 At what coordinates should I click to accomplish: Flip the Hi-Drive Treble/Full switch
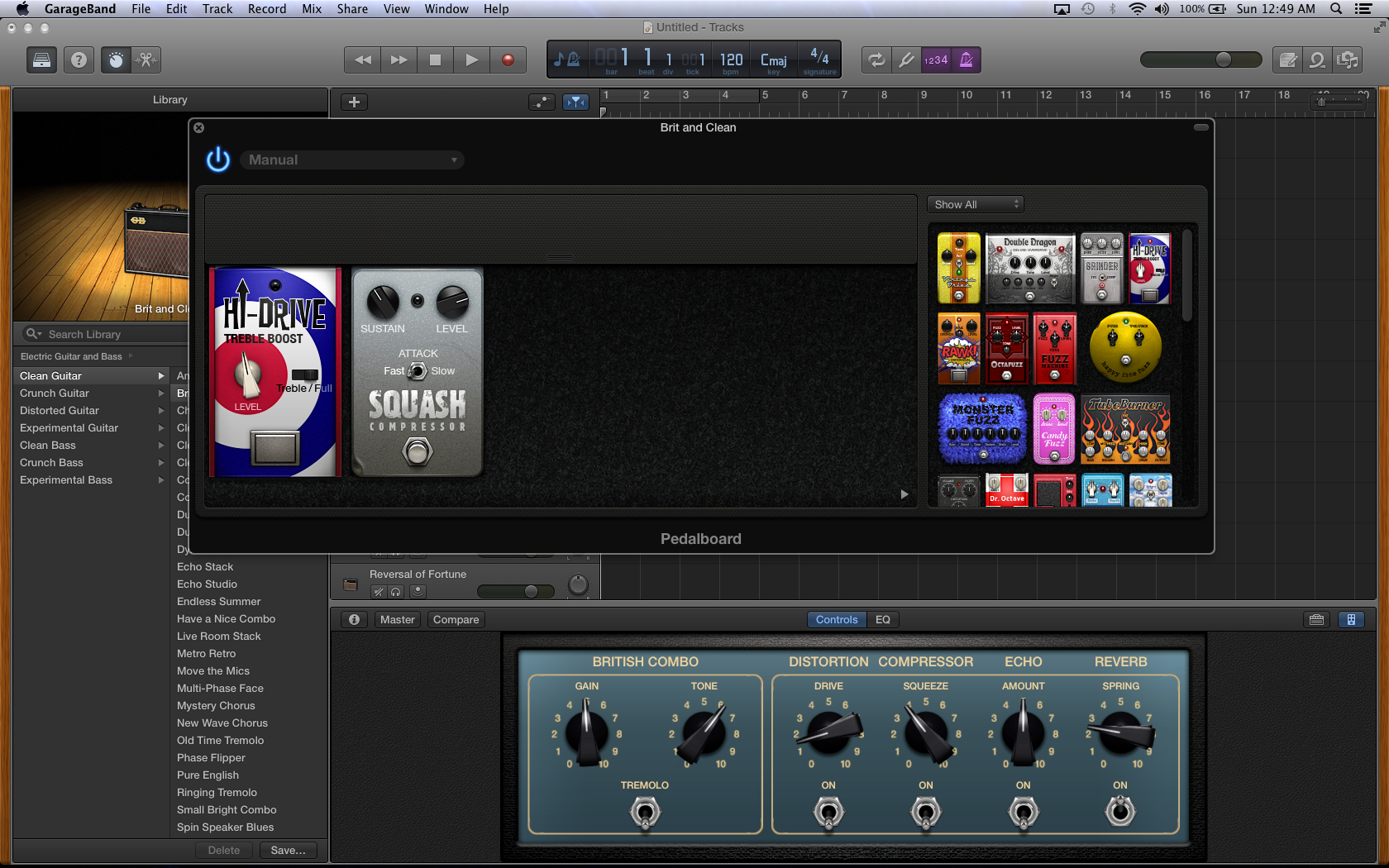[305, 374]
